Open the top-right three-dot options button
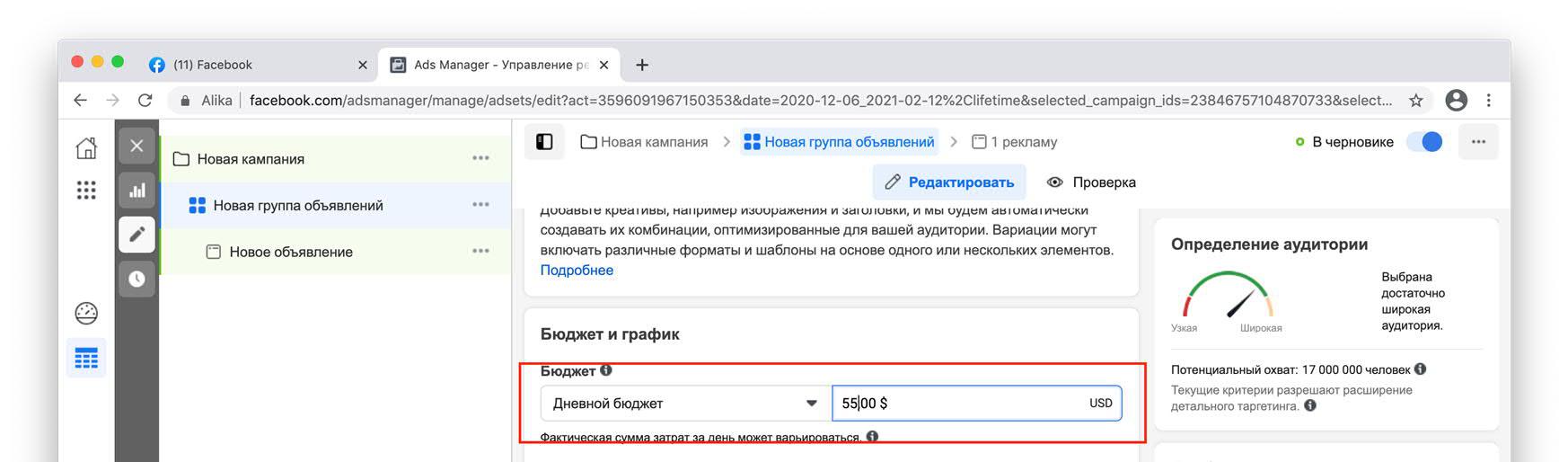The height and width of the screenshot is (462, 1568). (1478, 142)
